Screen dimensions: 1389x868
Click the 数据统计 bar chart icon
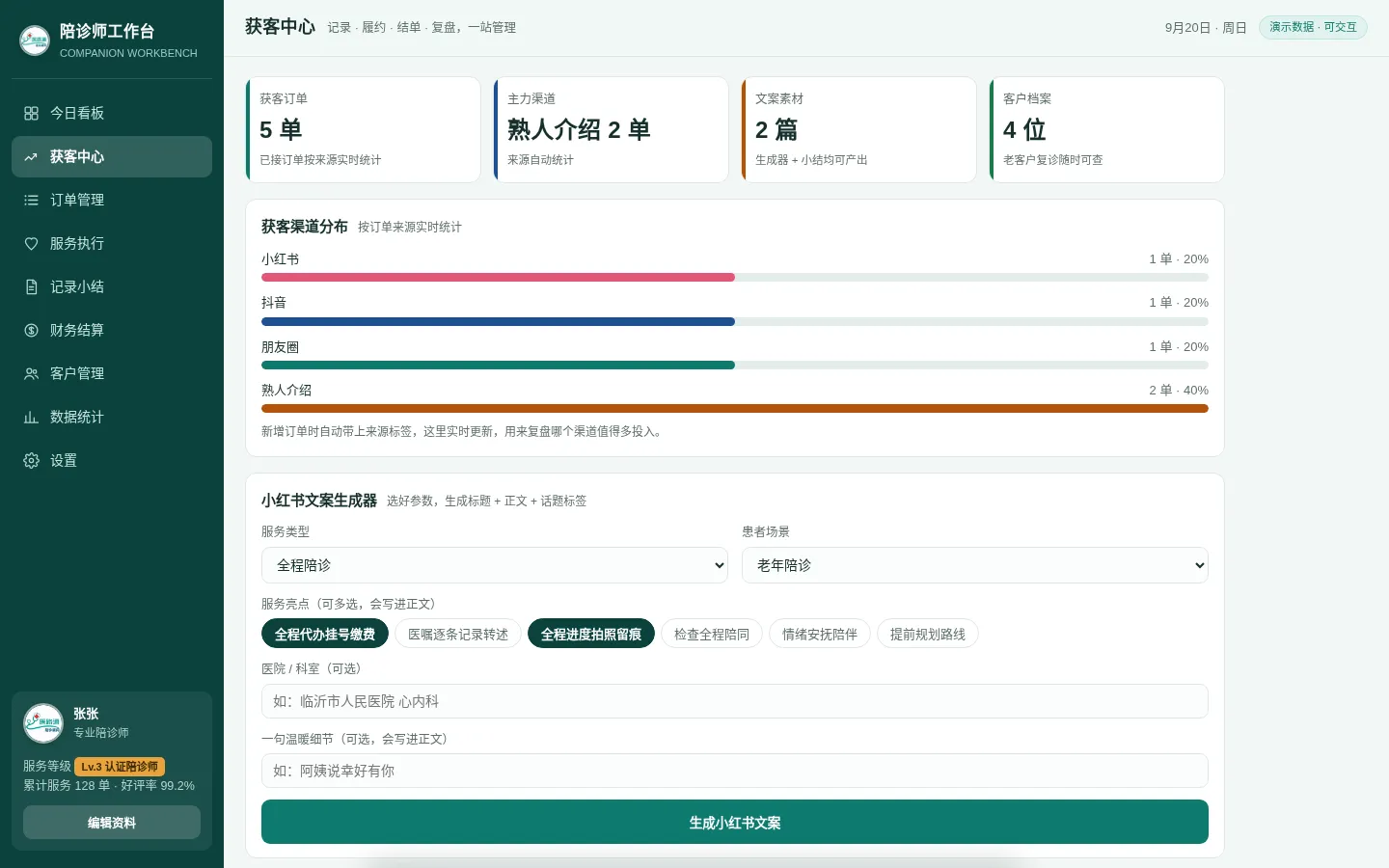coord(31,417)
